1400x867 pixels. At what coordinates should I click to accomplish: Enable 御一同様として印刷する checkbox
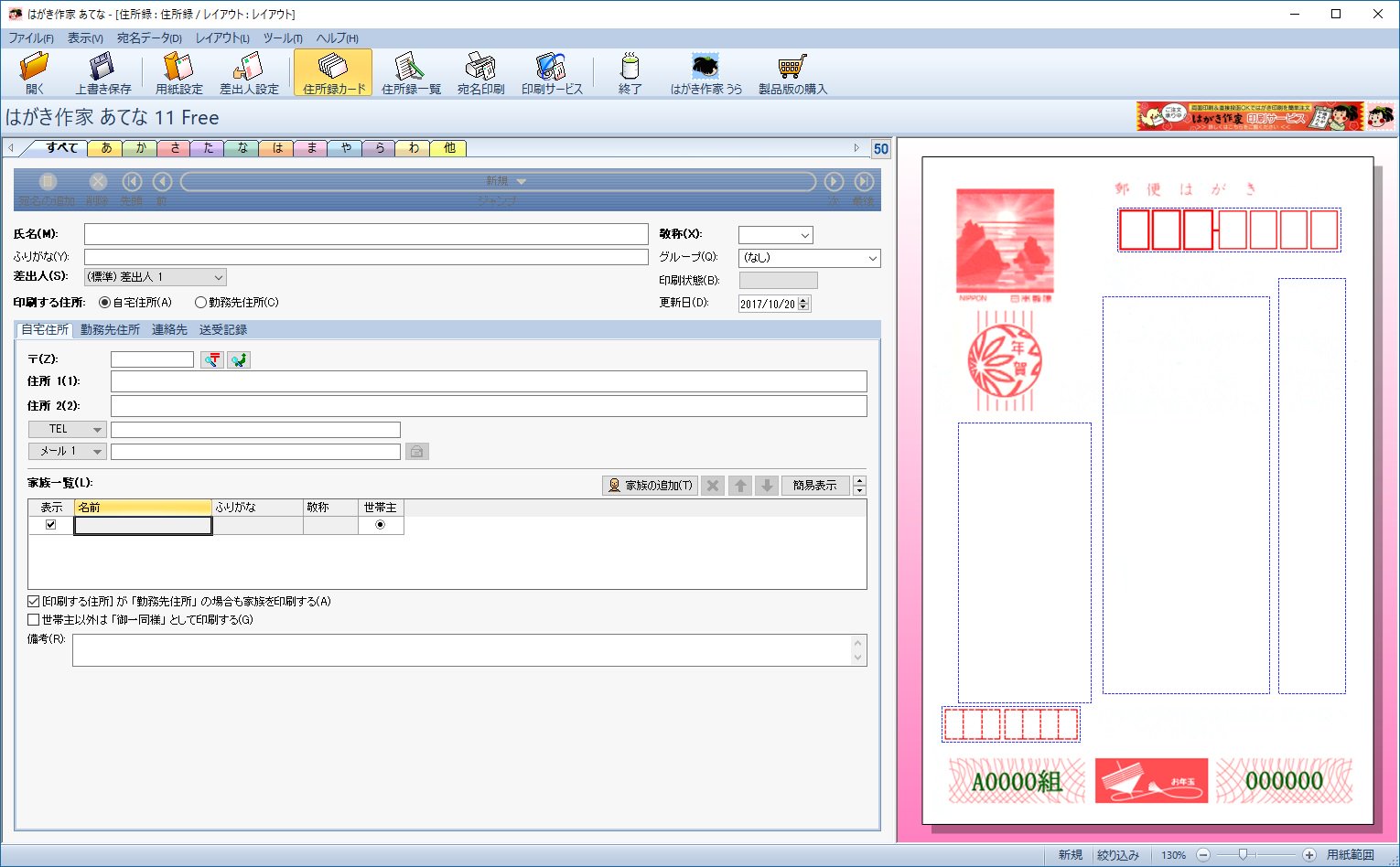[x=33, y=620]
